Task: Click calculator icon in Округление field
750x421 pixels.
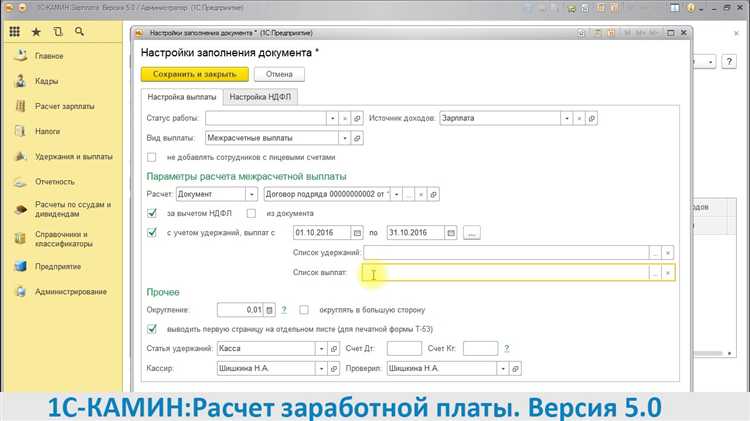Action: (268, 310)
